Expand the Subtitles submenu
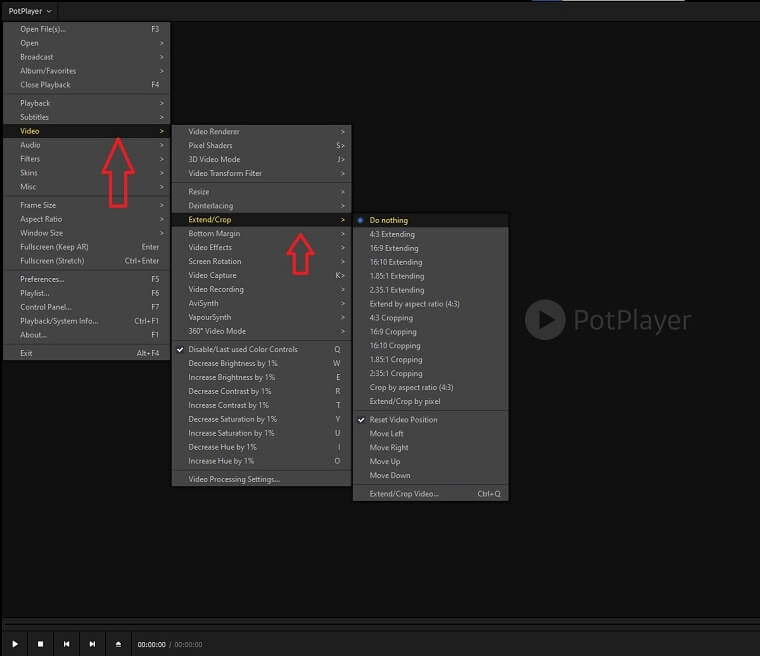Viewport: 760px width, 656px height. point(87,117)
